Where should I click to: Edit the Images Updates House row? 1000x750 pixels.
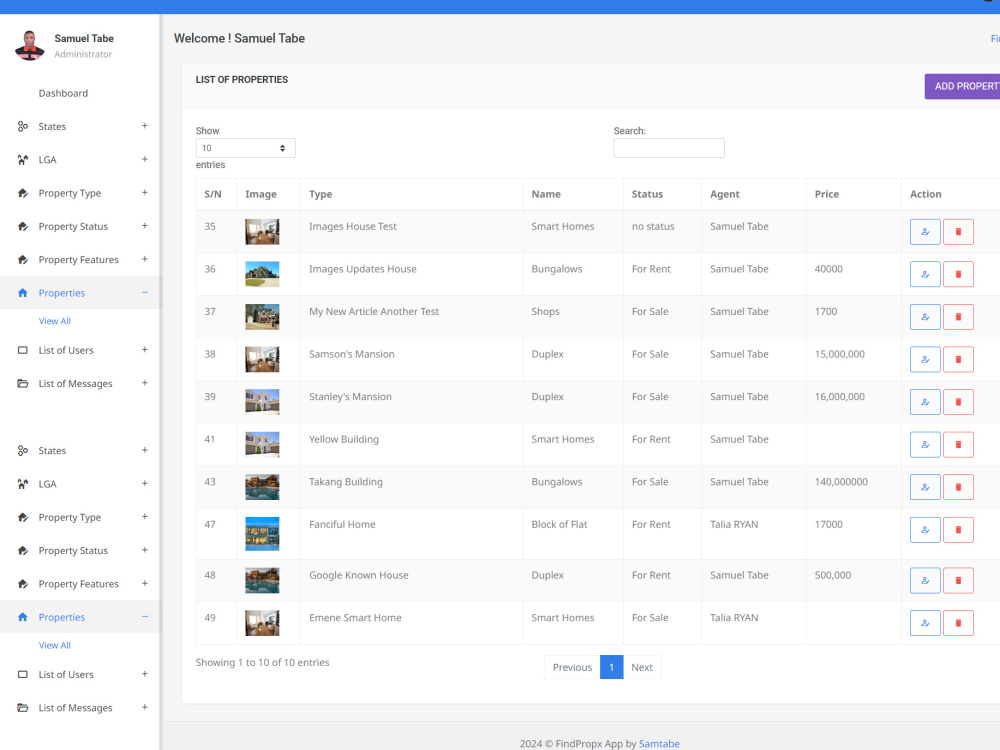click(x=925, y=274)
